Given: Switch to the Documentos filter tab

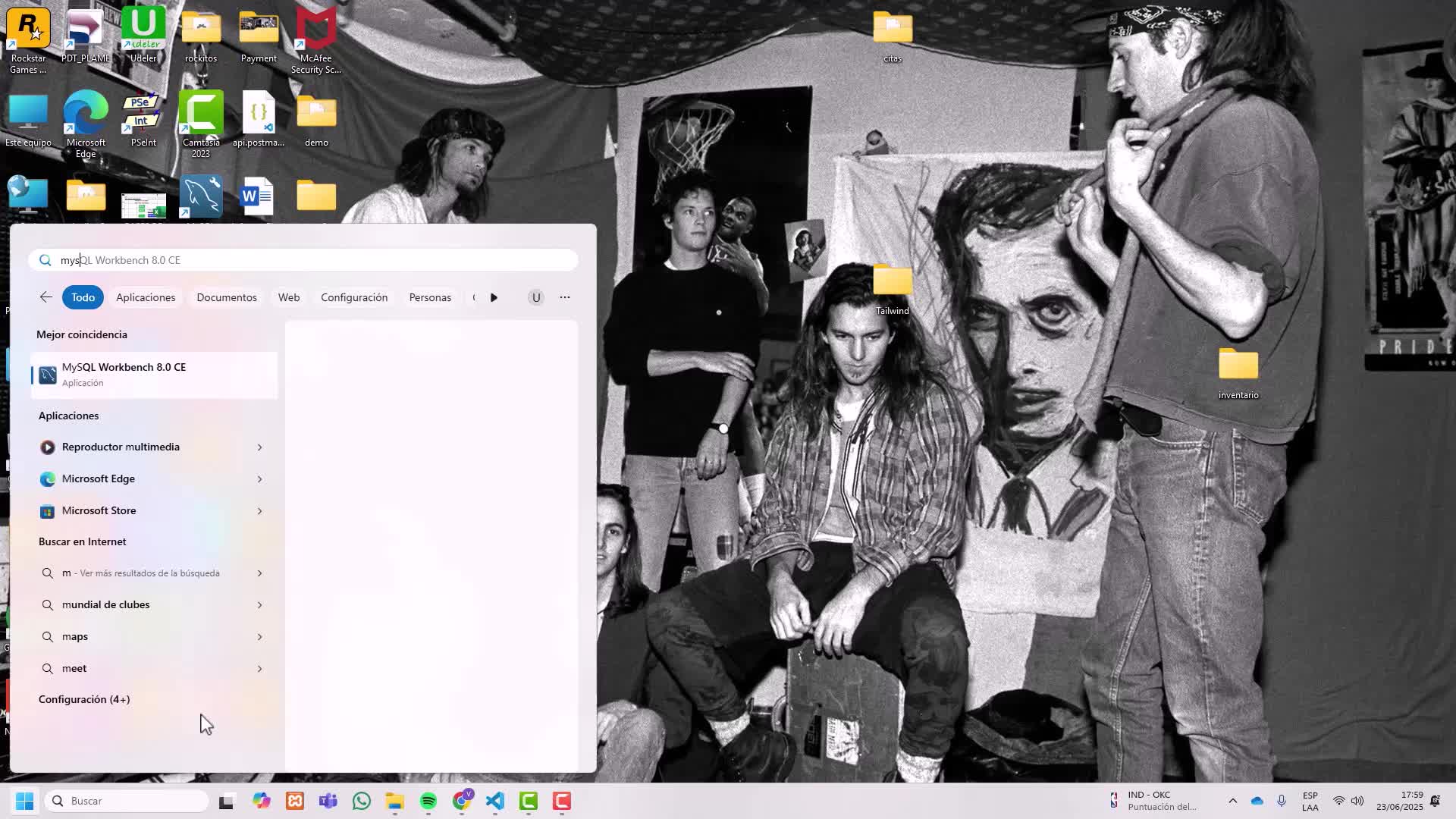Looking at the screenshot, I should 227,297.
